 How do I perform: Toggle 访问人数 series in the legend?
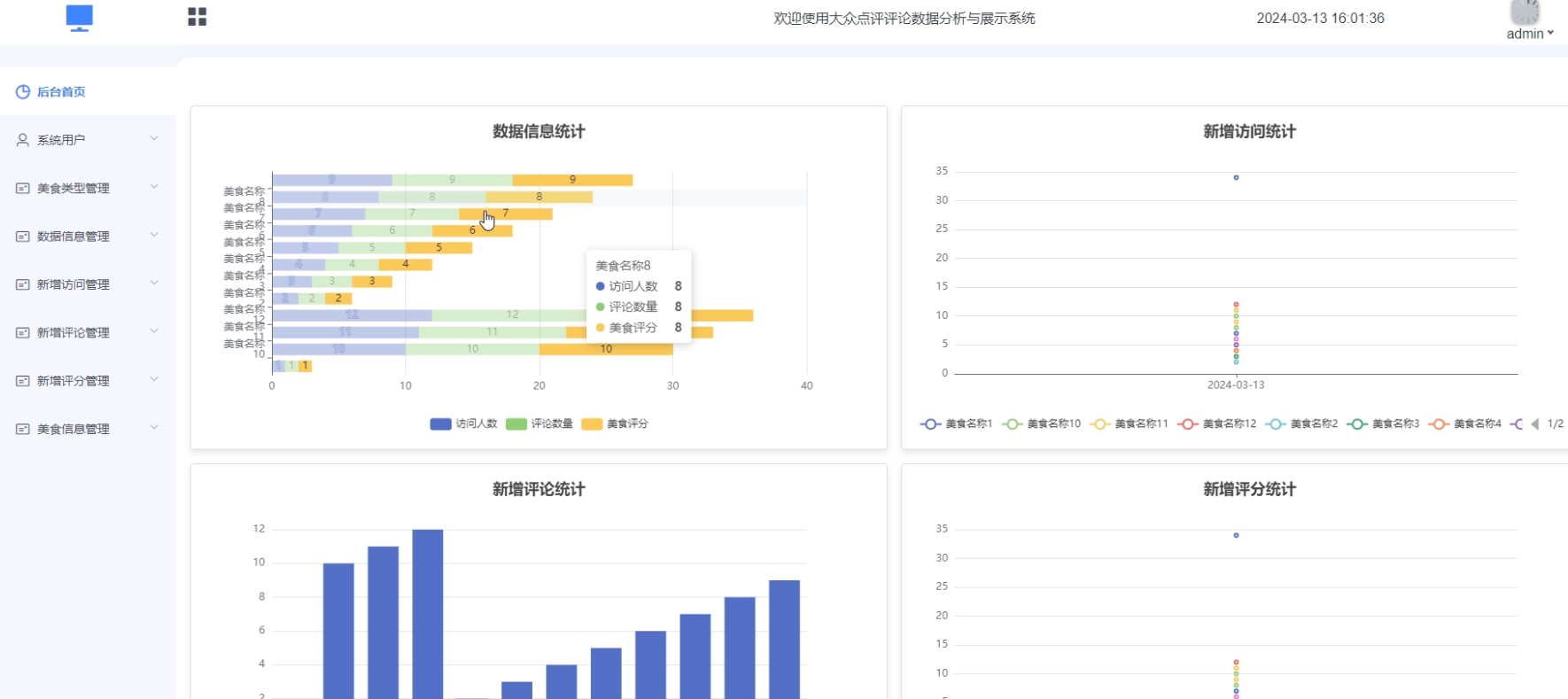[464, 423]
